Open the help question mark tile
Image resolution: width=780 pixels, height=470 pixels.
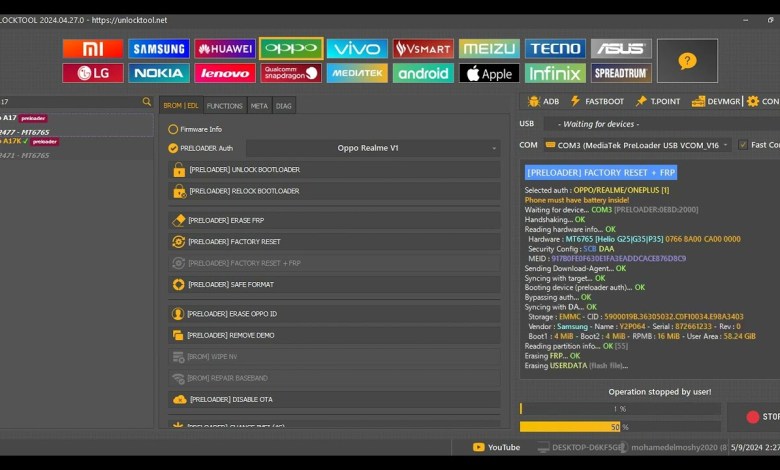pyautogui.click(x=687, y=61)
